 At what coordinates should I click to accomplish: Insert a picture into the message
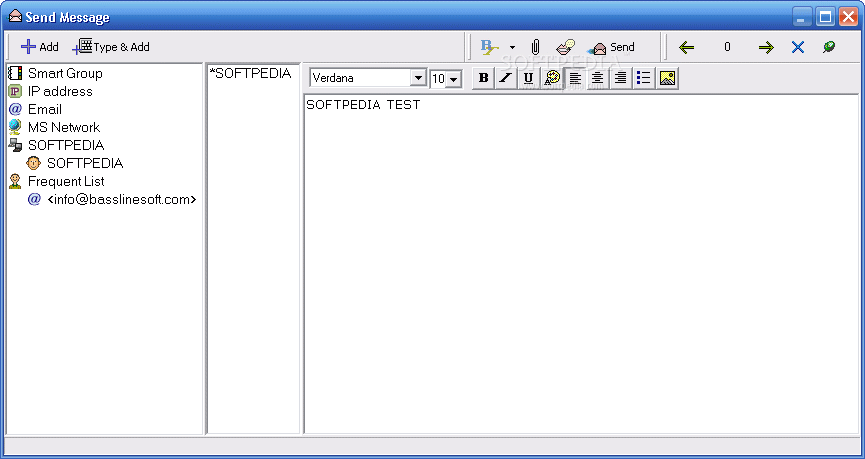(x=667, y=78)
